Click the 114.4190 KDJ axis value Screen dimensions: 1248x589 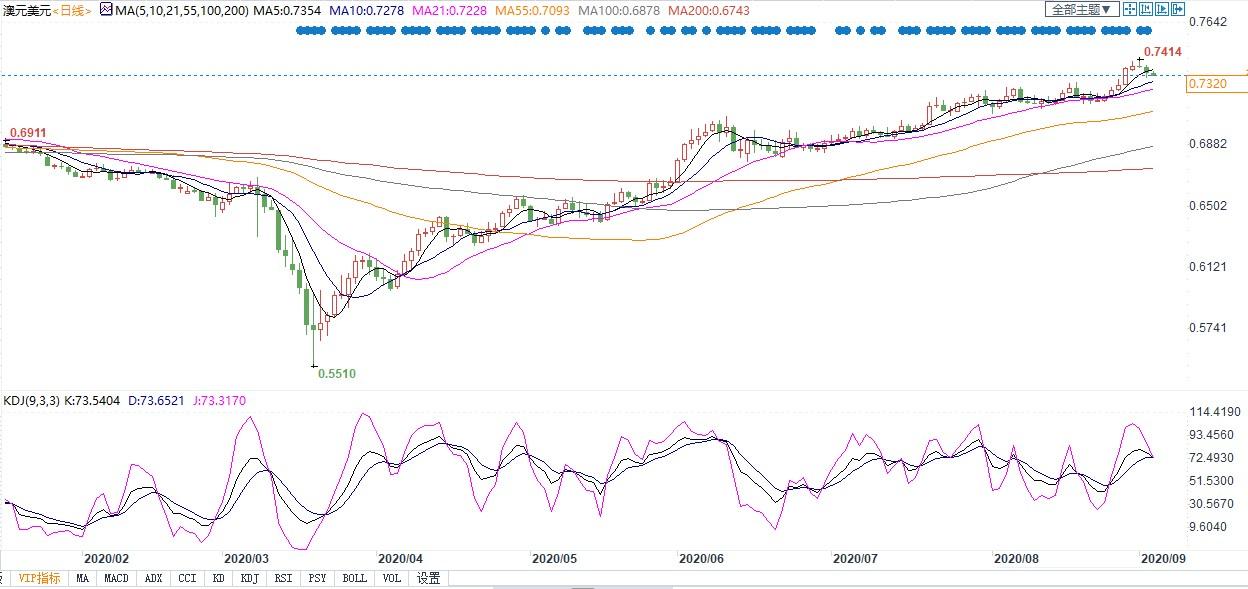point(1213,411)
